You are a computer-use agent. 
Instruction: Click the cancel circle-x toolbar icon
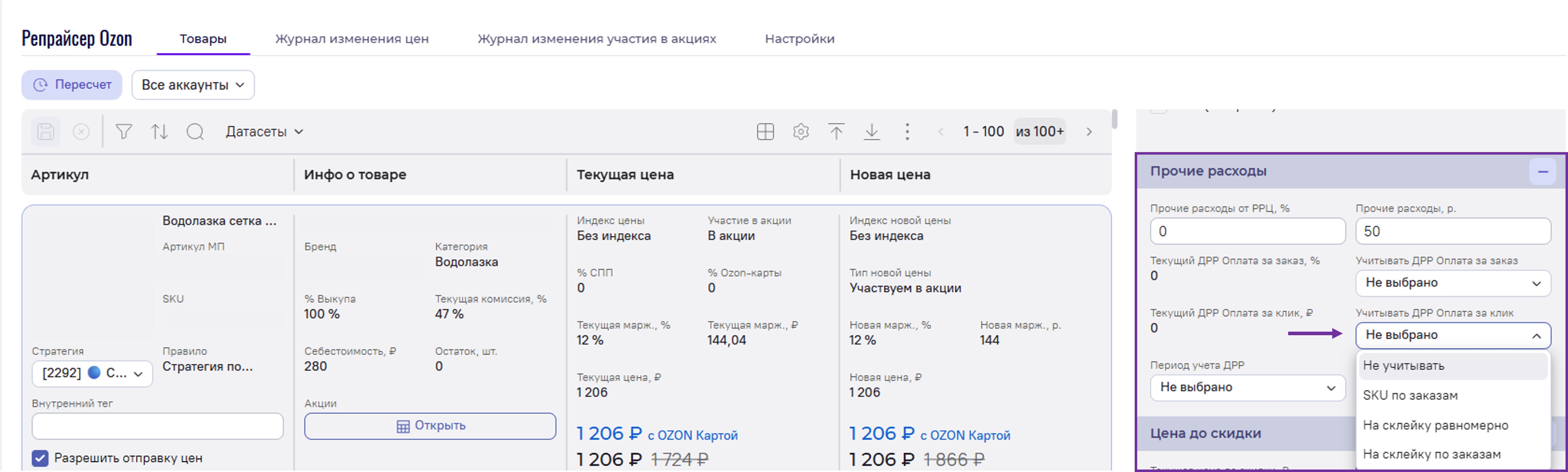point(81,131)
